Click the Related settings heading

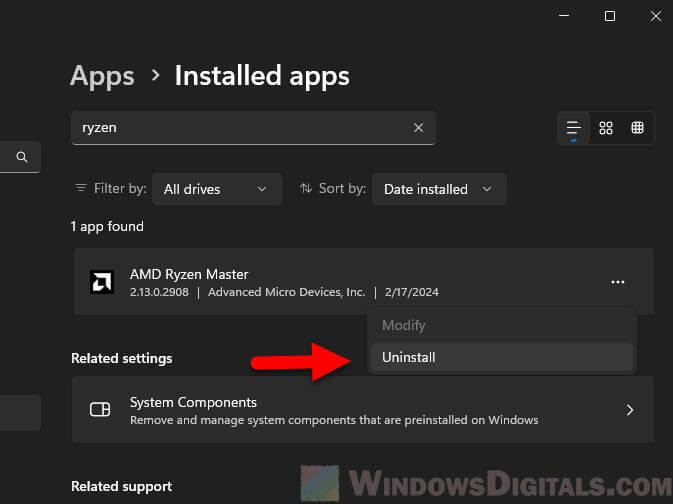(x=121, y=358)
